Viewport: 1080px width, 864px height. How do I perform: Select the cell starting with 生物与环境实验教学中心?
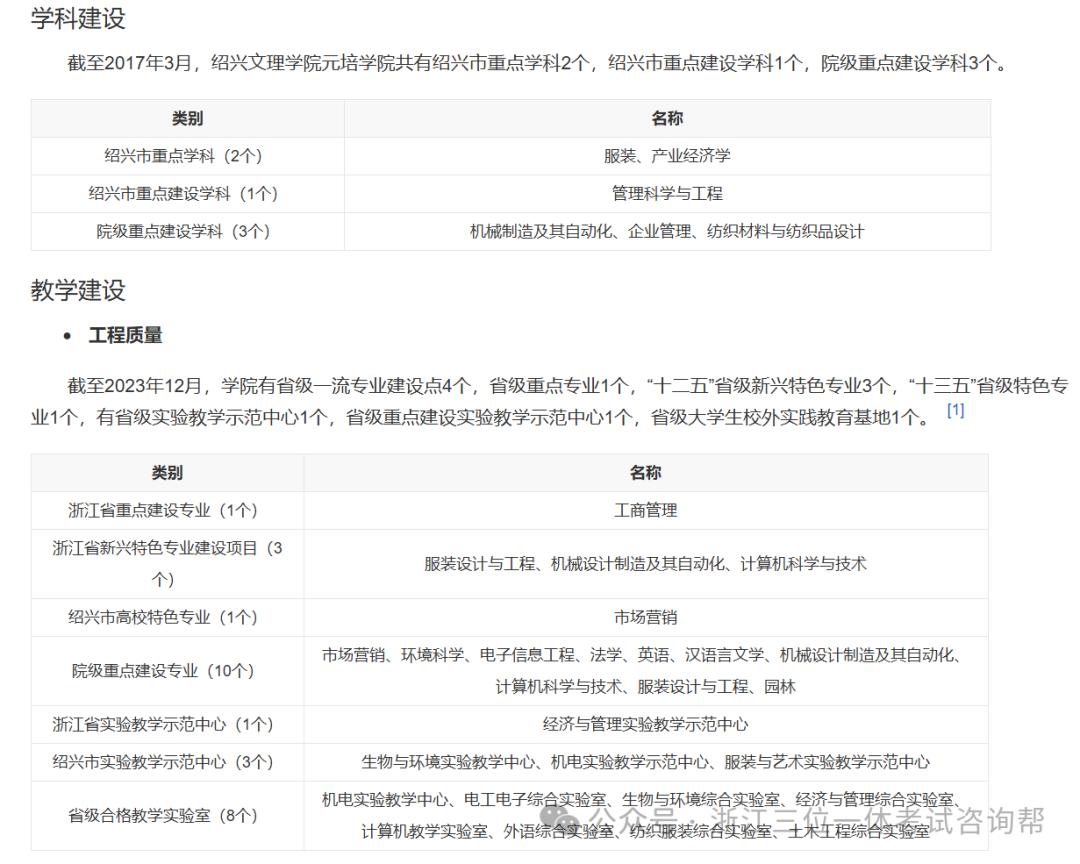[x=646, y=762]
